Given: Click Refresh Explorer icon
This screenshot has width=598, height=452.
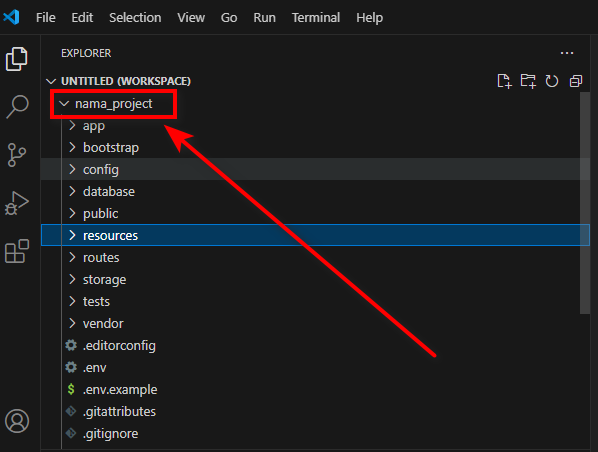Looking at the screenshot, I should [x=551, y=81].
